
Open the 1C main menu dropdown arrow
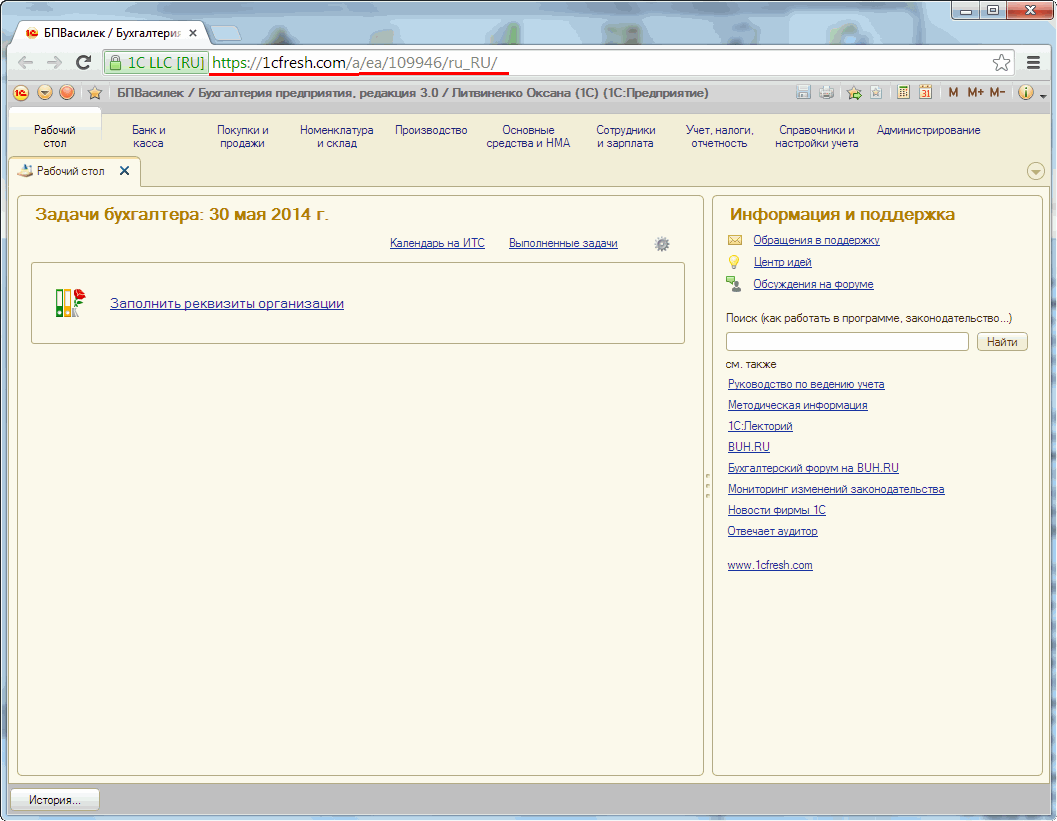click(x=44, y=93)
